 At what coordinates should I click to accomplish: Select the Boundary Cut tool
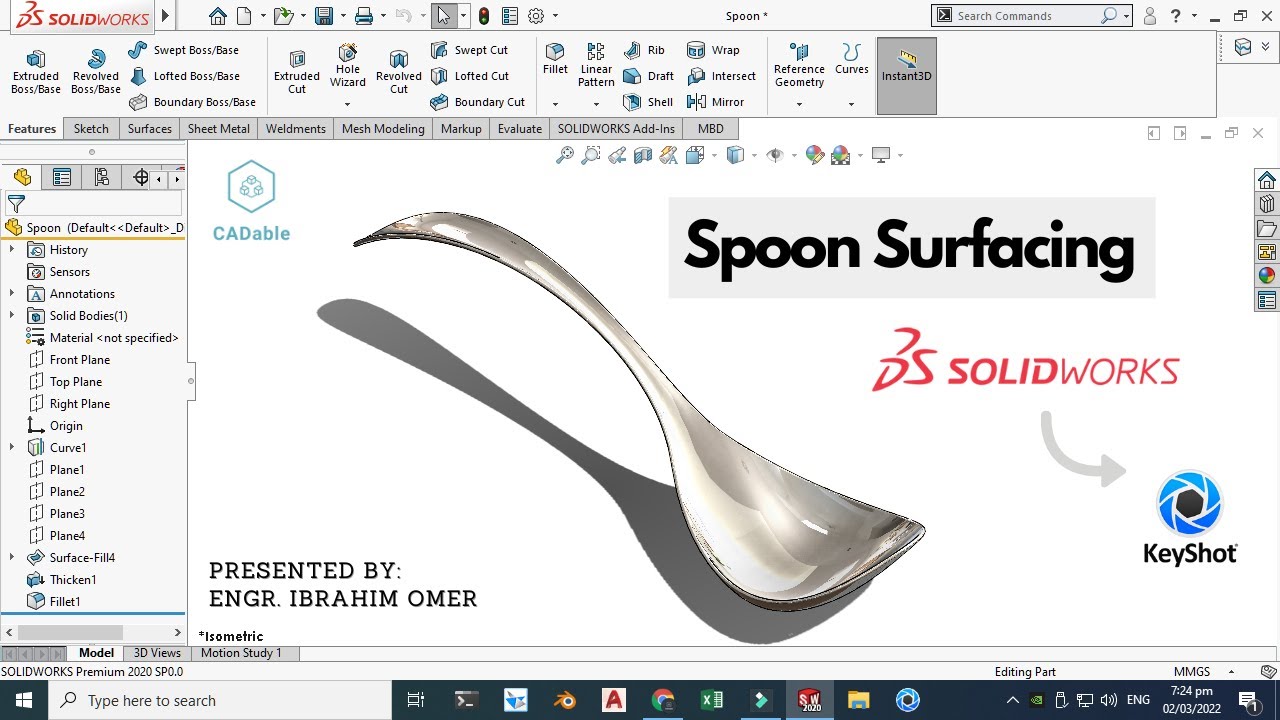pyautogui.click(x=478, y=102)
